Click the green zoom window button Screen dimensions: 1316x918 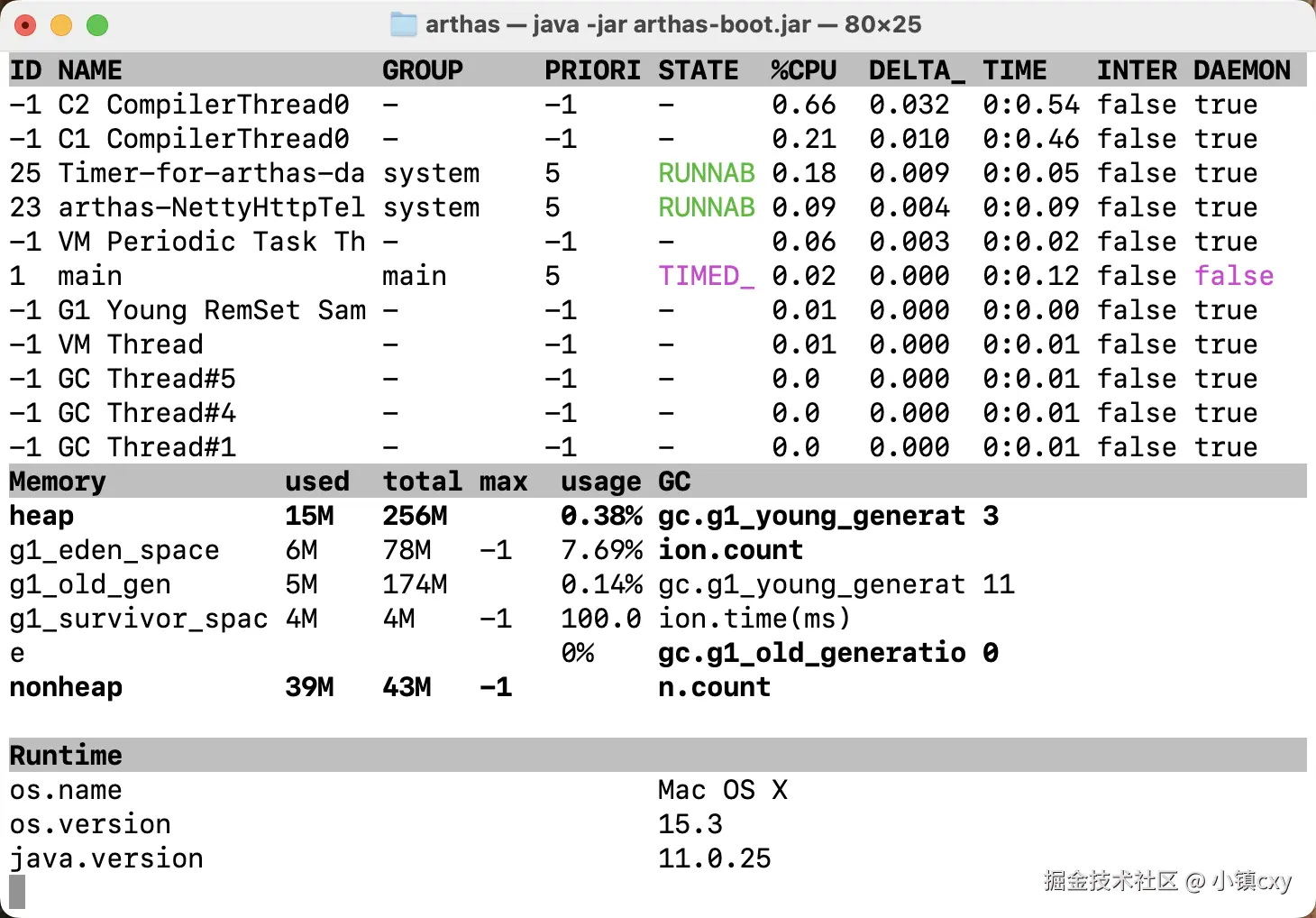tap(97, 25)
